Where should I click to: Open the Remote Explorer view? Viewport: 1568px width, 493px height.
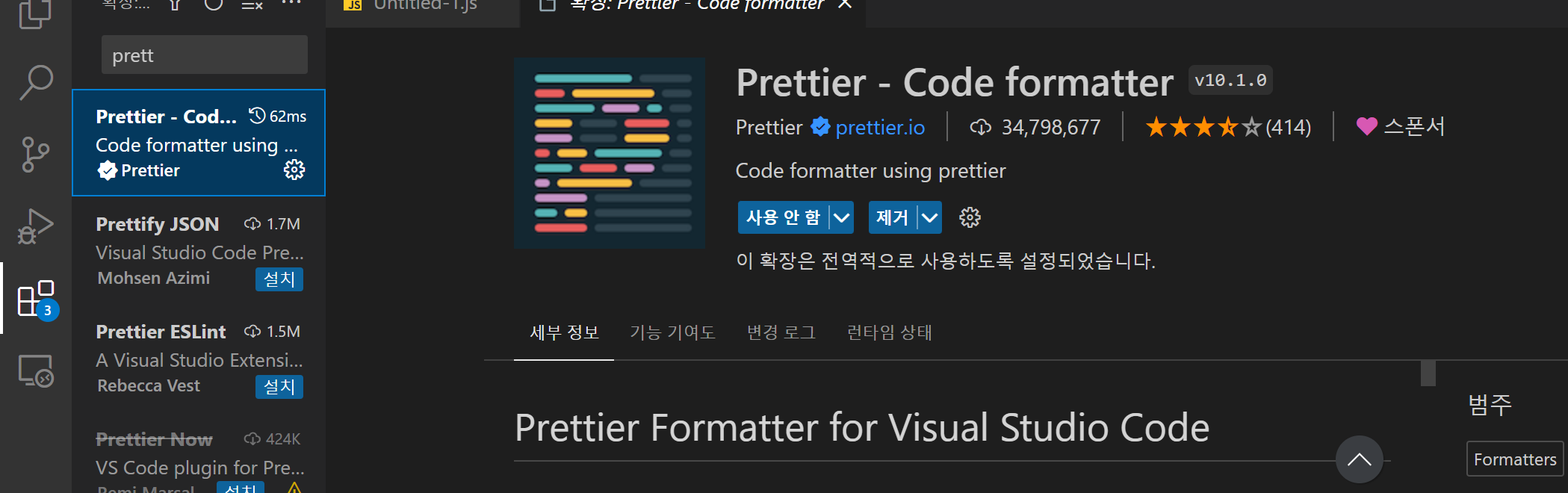coord(36,370)
